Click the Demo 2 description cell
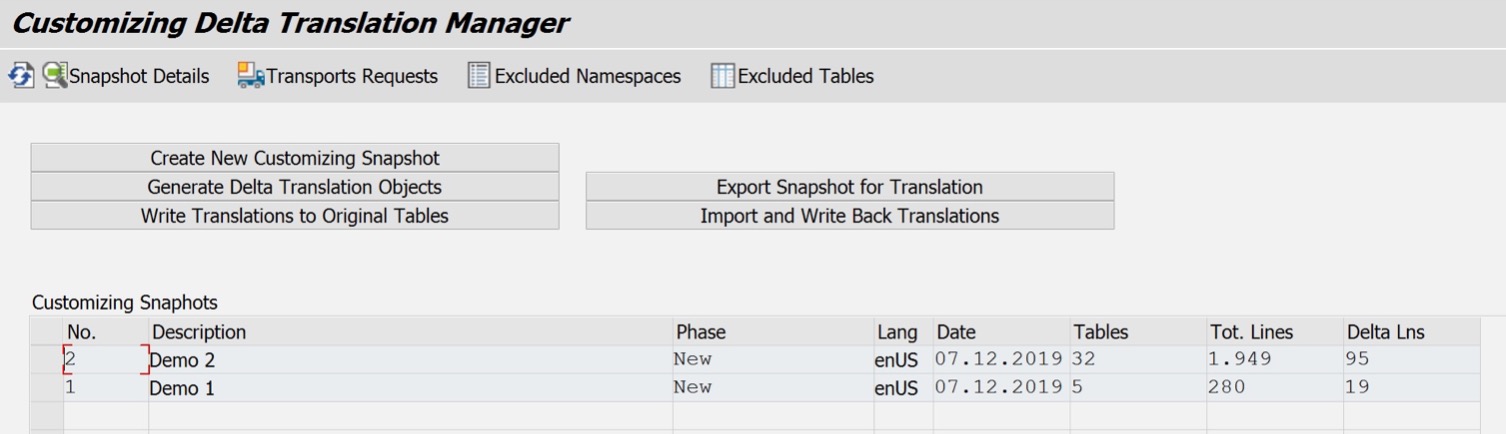1506x434 pixels. click(410, 360)
